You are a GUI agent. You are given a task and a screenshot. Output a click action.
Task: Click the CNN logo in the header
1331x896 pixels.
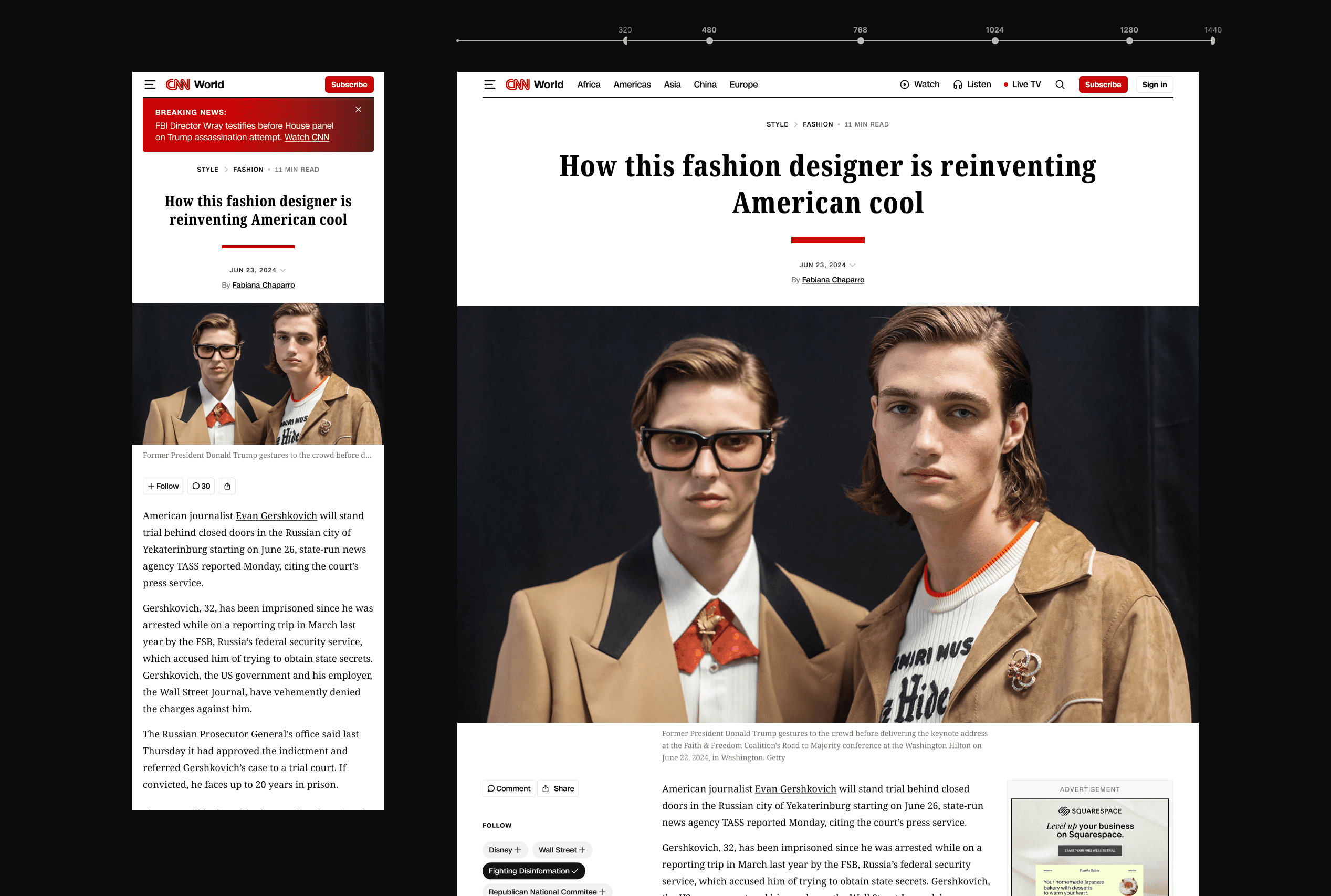pos(518,84)
